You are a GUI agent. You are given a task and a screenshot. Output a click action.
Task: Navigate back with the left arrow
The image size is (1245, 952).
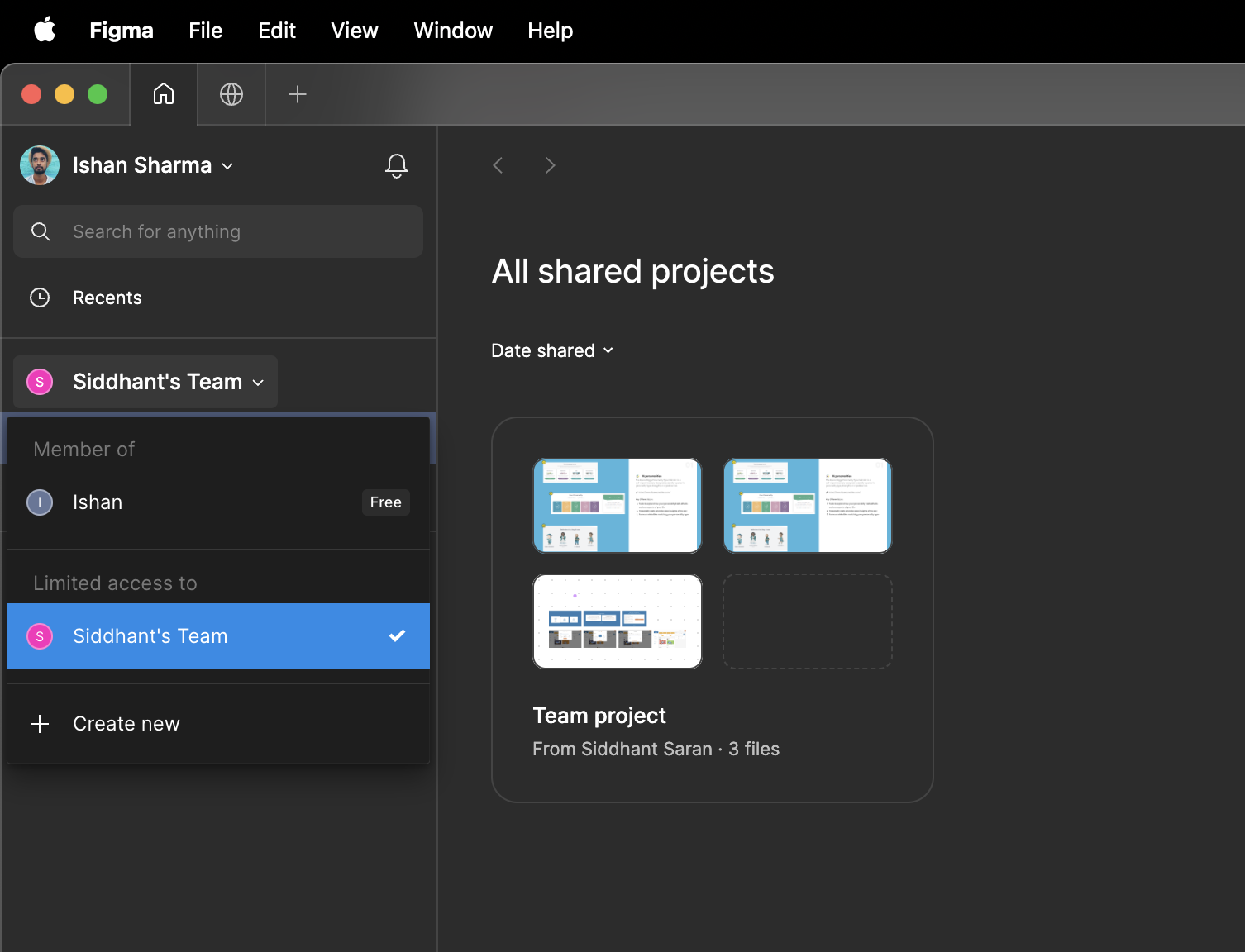tap(498, 165)
